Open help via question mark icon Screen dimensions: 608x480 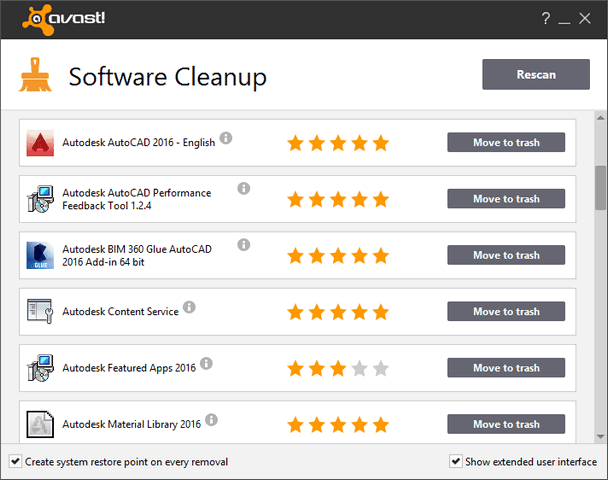546,18
